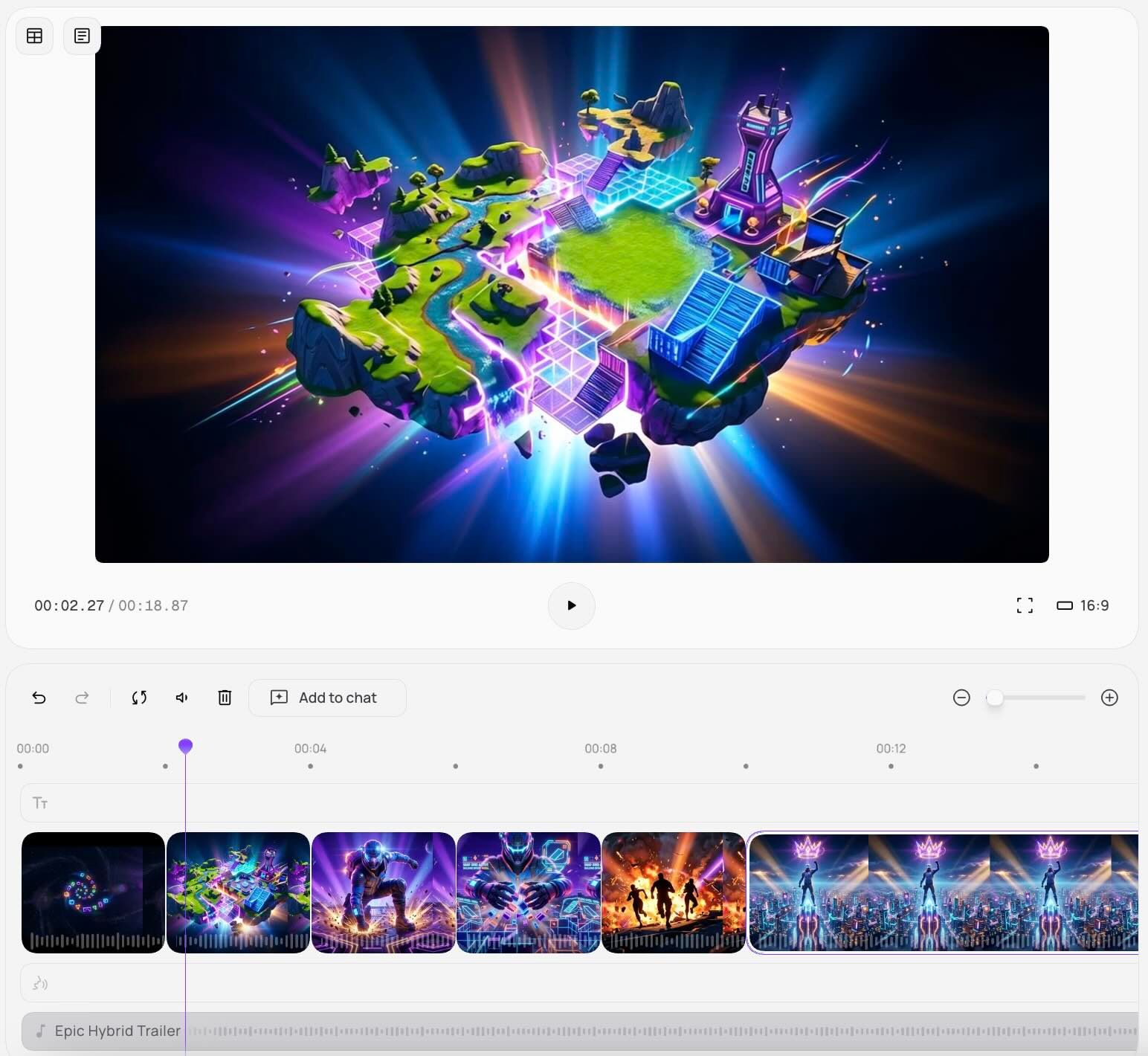Enter fullscreen preview mode

coord(1025,605)
